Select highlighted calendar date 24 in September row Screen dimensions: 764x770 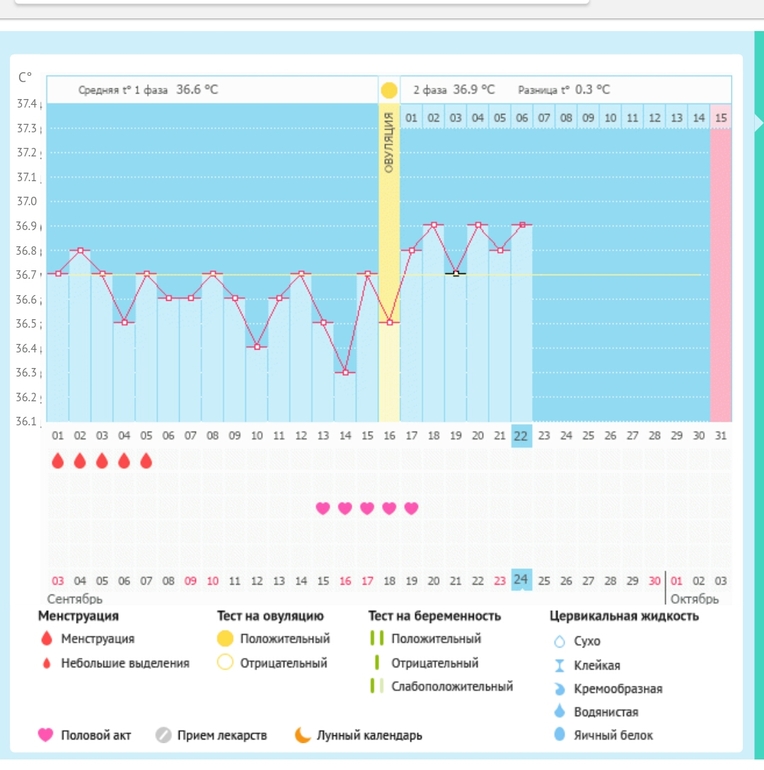tap(521, 579)
